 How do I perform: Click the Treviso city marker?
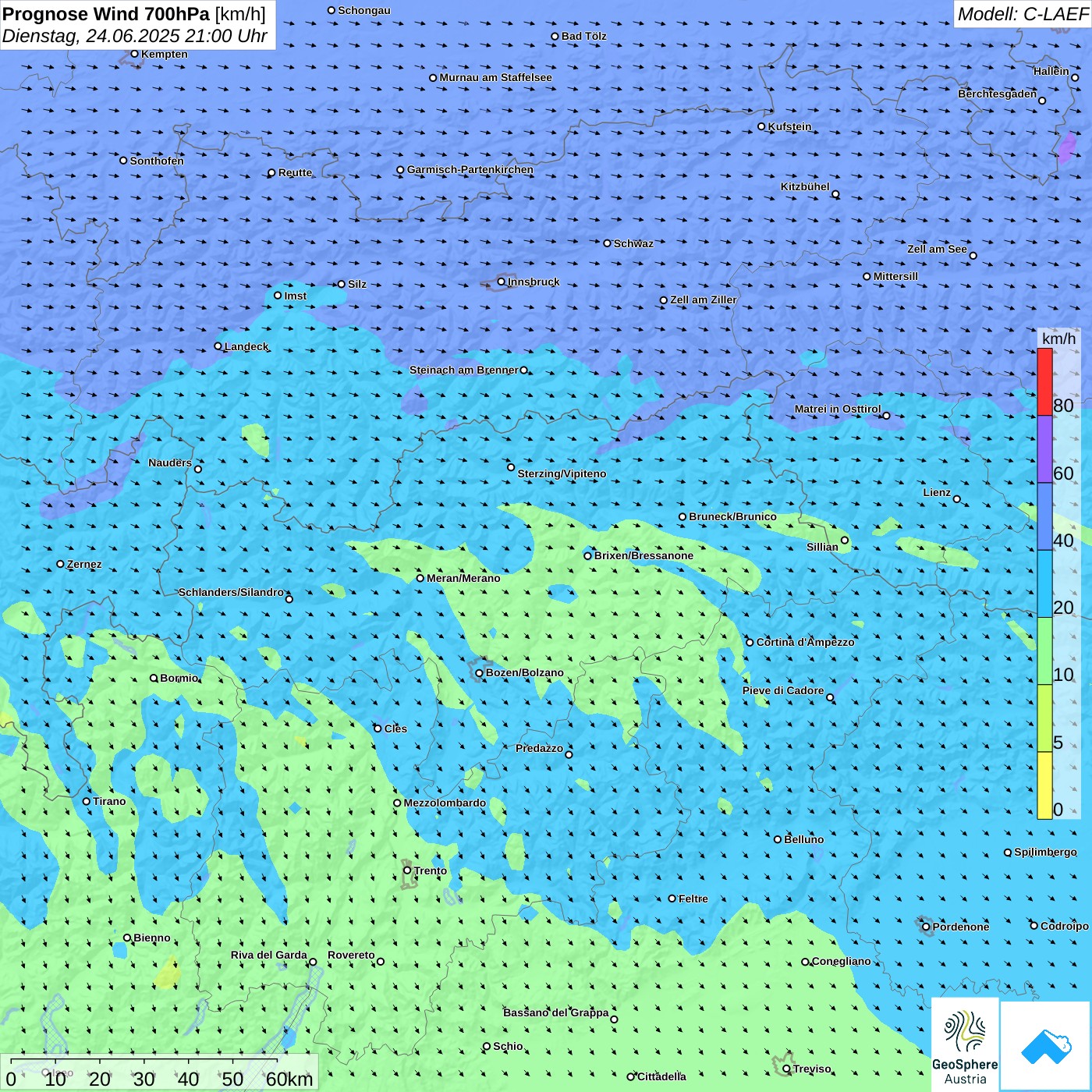pos(787,1069)
